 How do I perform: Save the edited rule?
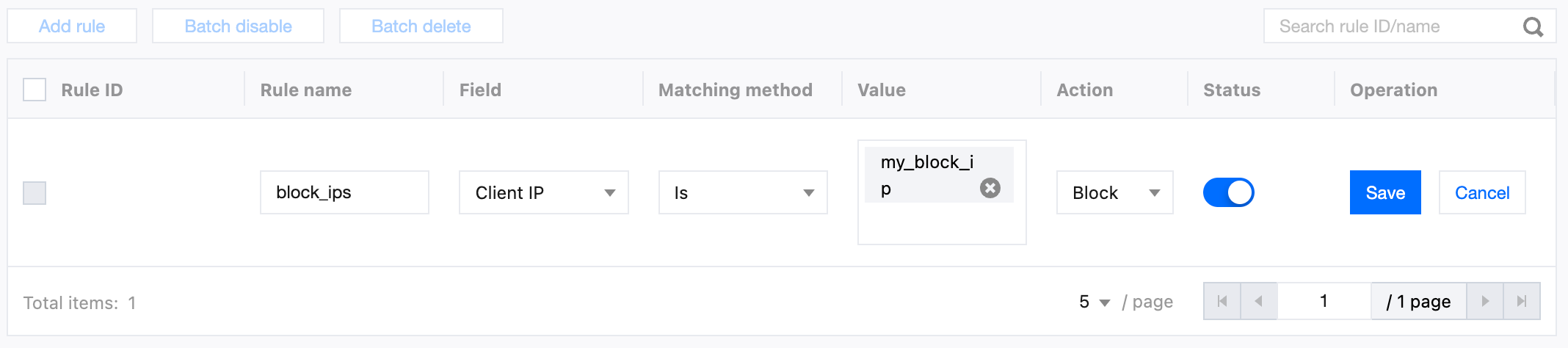[x=1385, y=192]
